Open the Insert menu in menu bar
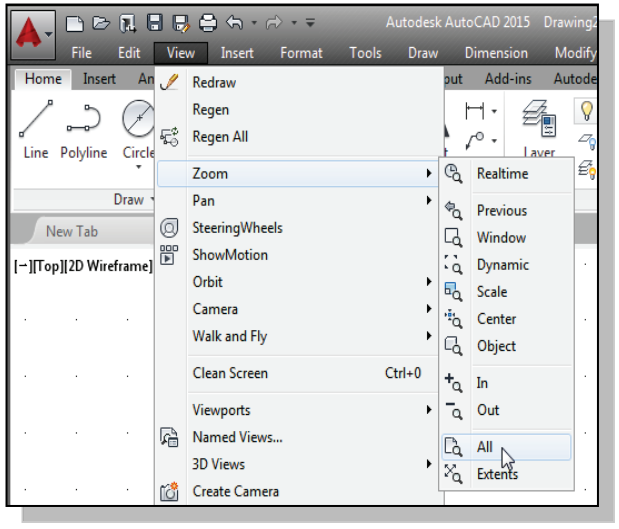Screen dimensions: 619x529 (237, 53)
